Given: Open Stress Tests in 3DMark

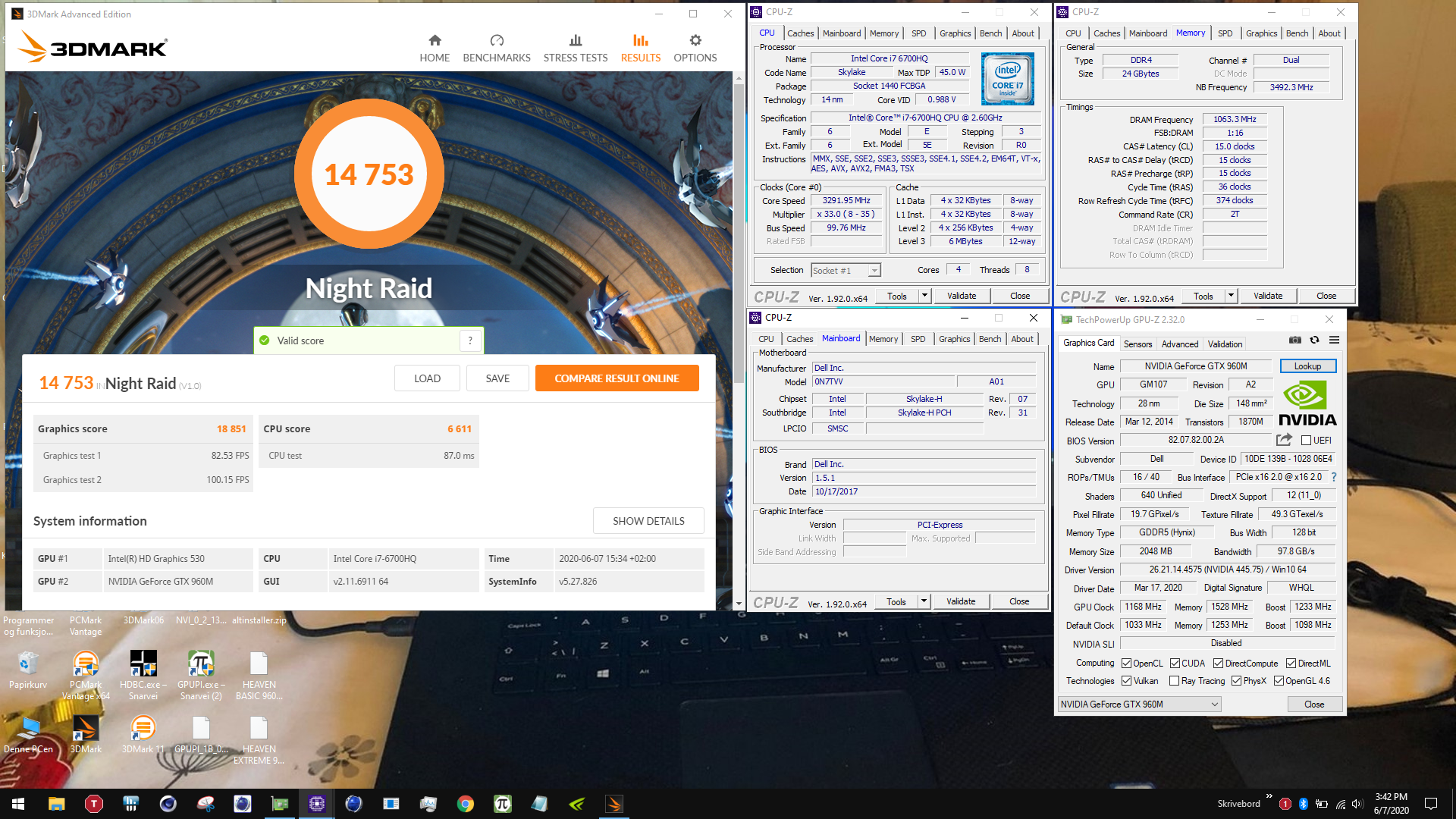Looking at the screenshot, I should [x=576, y=49].
